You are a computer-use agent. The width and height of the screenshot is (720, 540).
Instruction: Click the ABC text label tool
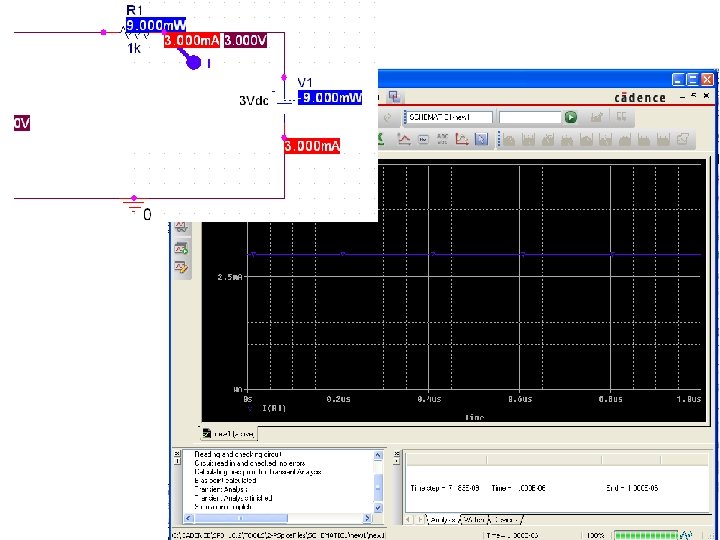[x=442, y=139]
